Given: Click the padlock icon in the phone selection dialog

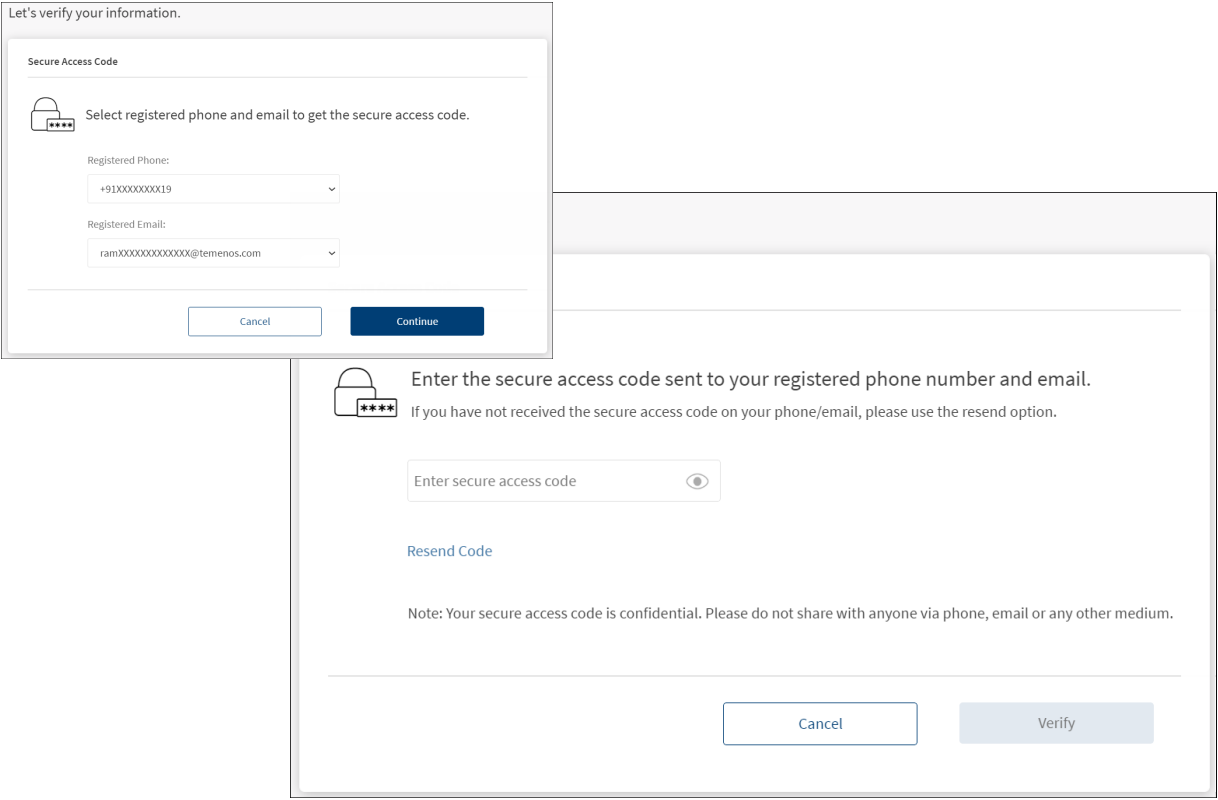Looking at the screenshot, I should [52, 115].
